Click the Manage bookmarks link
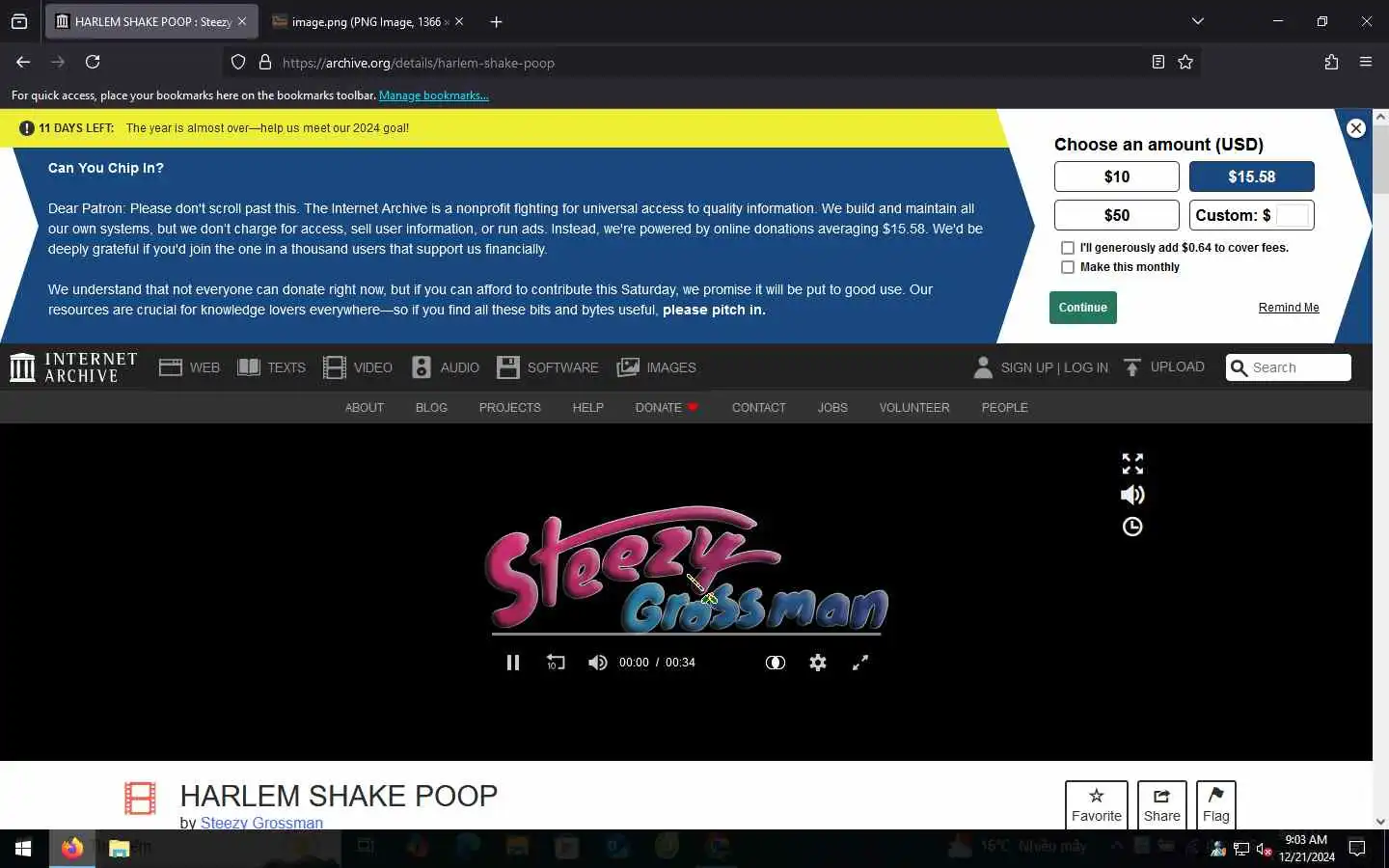The width and height of the screenshot is (1389, 868). [x=434, y=95]
